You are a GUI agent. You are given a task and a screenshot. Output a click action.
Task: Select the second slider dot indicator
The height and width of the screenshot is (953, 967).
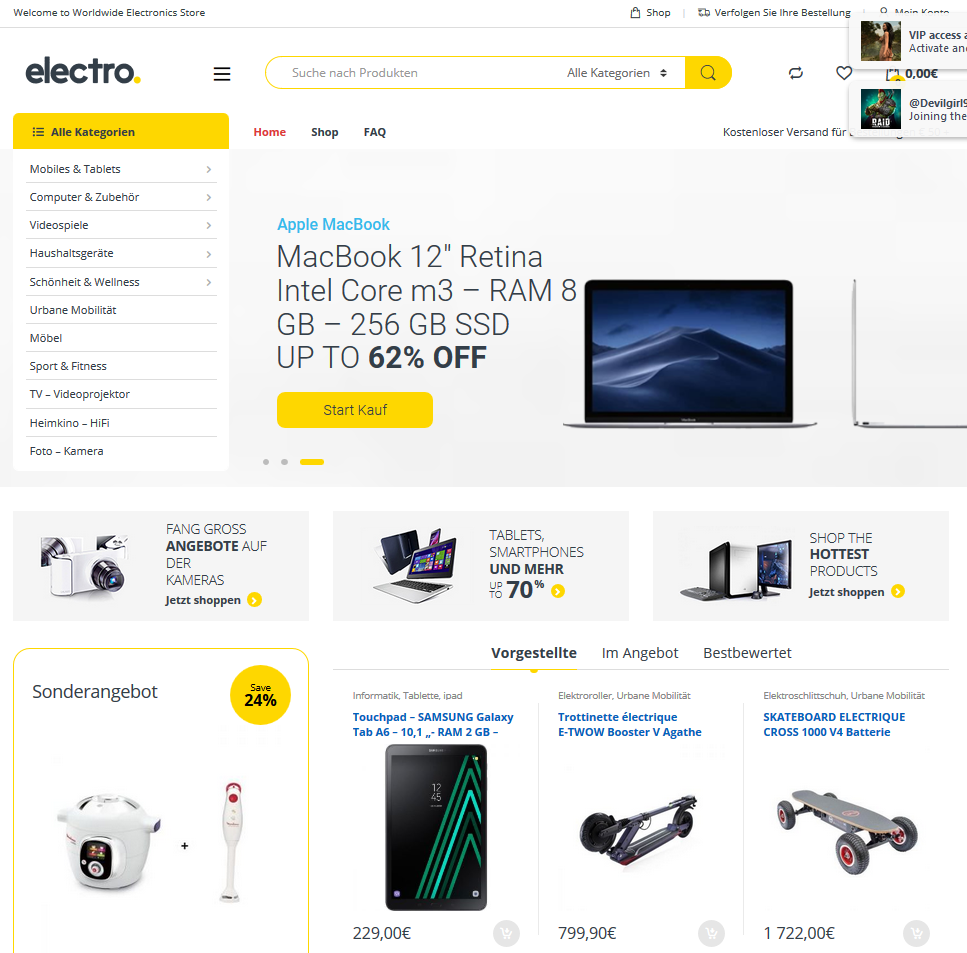[284, 462]
